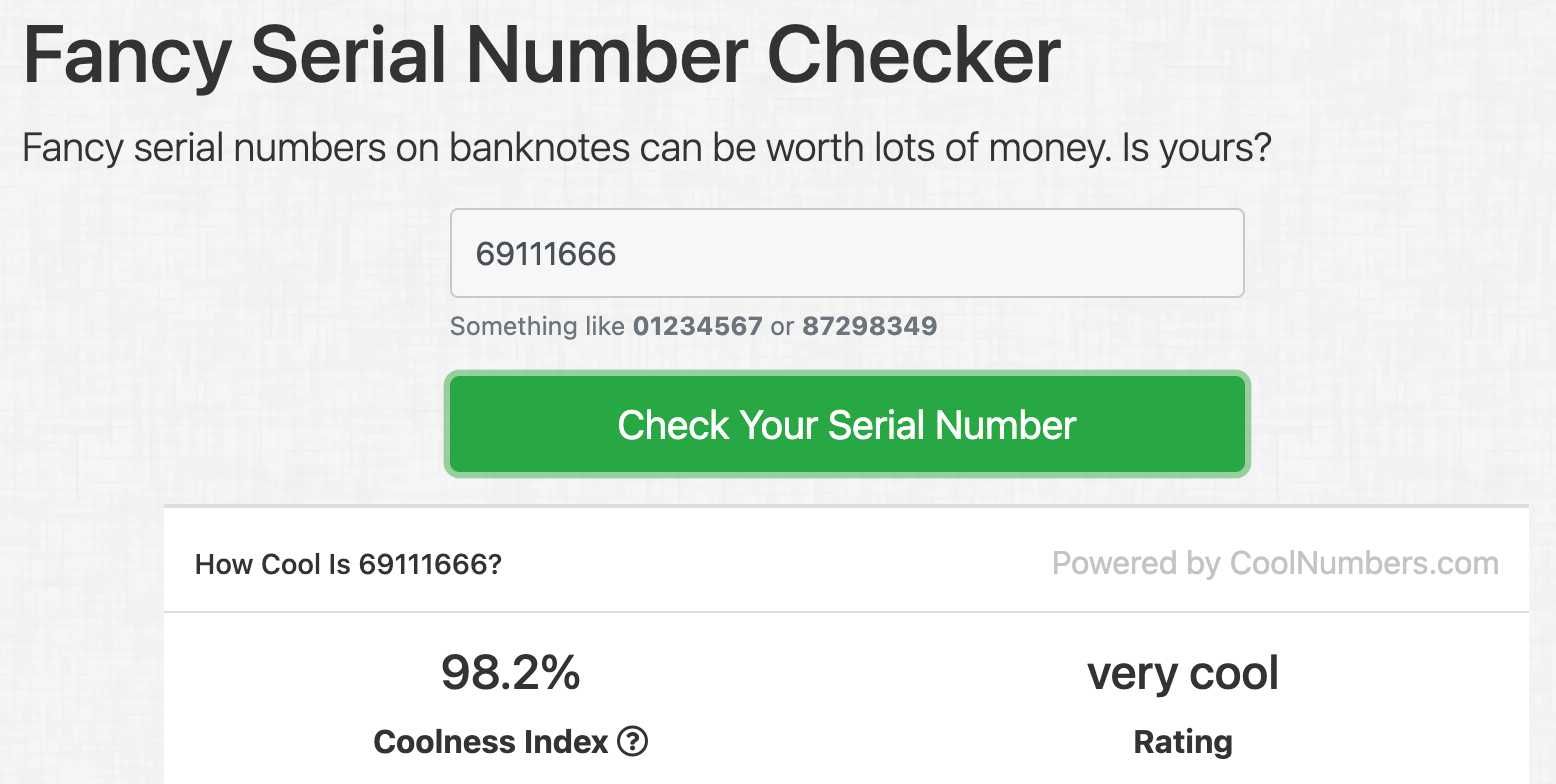
Task: Click the How Cool Is 69111666 header
Action: (348, 565)
